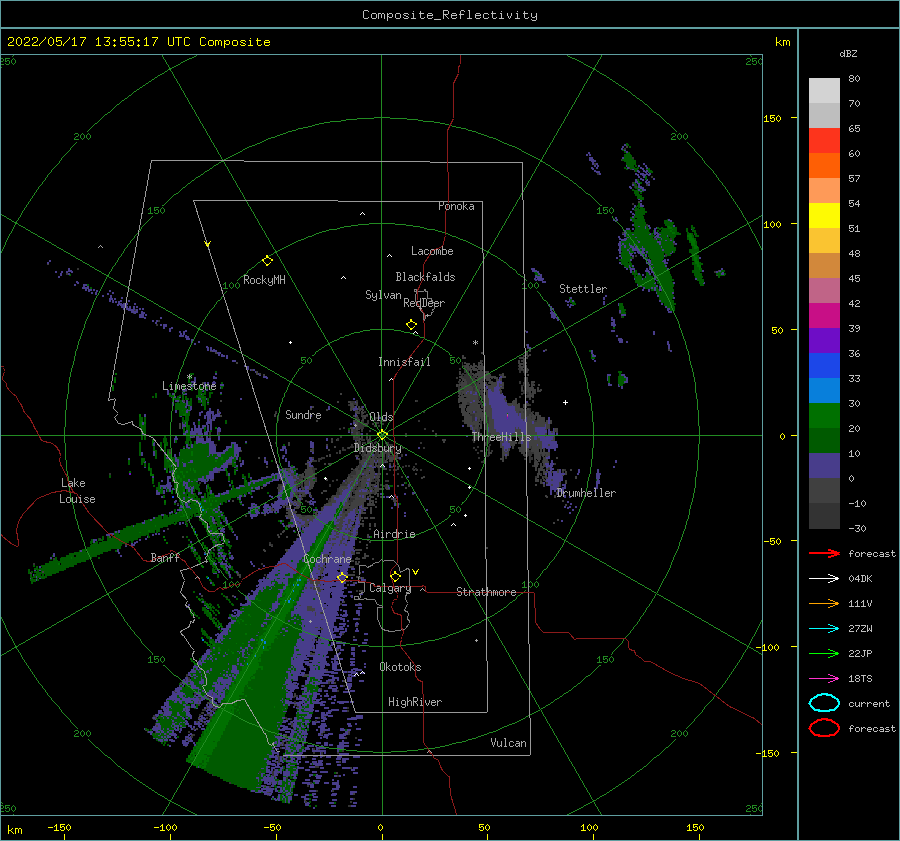Pick the yellow 54 dBZ color swatch
Image resolution: width=900 pixels, height=841 pixels.
(824, 216)
